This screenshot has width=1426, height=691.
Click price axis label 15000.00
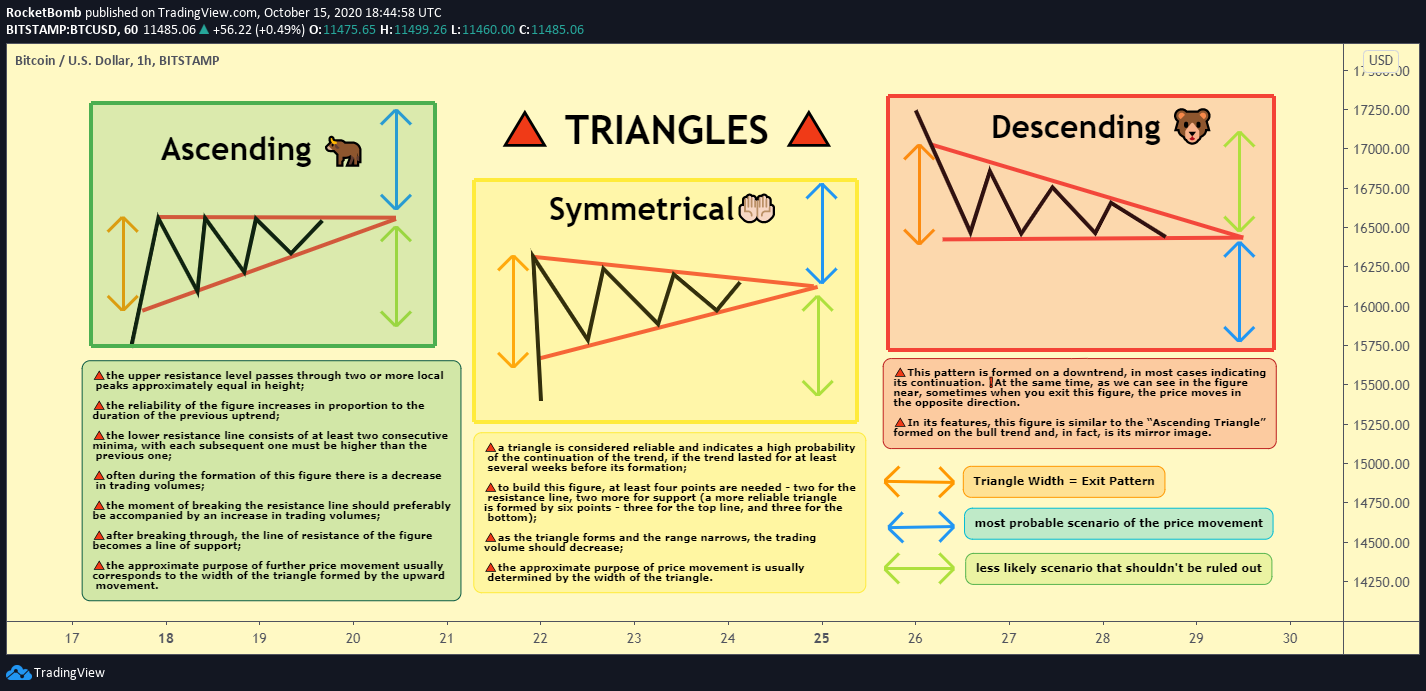coord(1383,464)
